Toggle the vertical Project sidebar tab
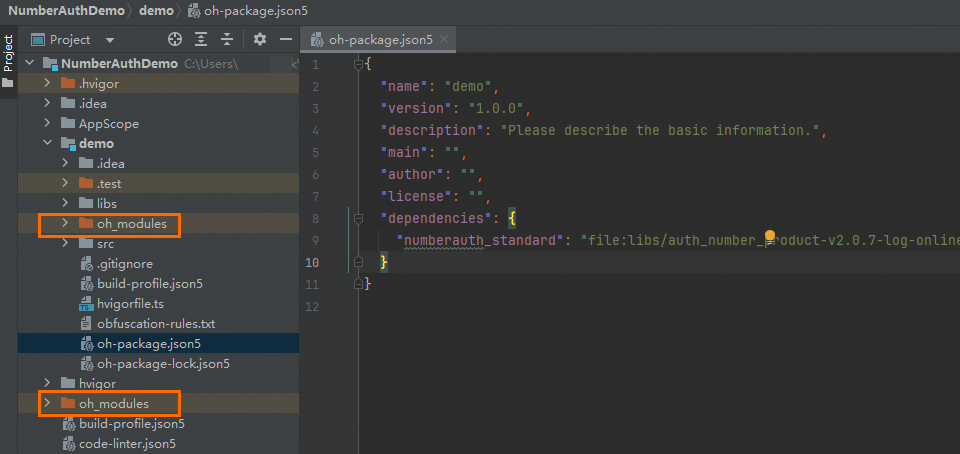Viewport: 960px width, 454px height. (8, 53)
